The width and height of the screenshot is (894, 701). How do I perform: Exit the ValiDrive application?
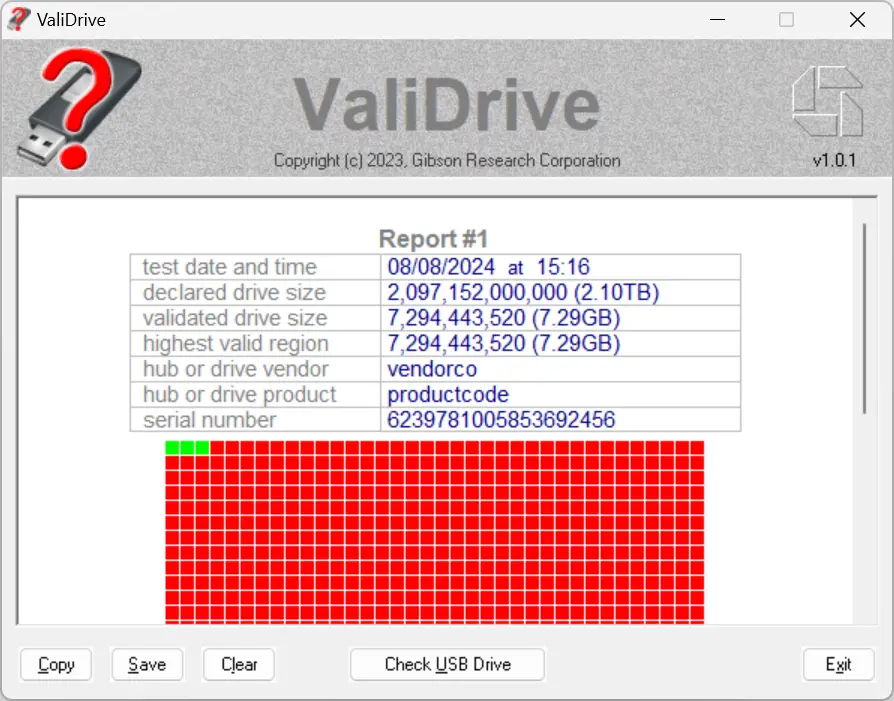(838, 664)
